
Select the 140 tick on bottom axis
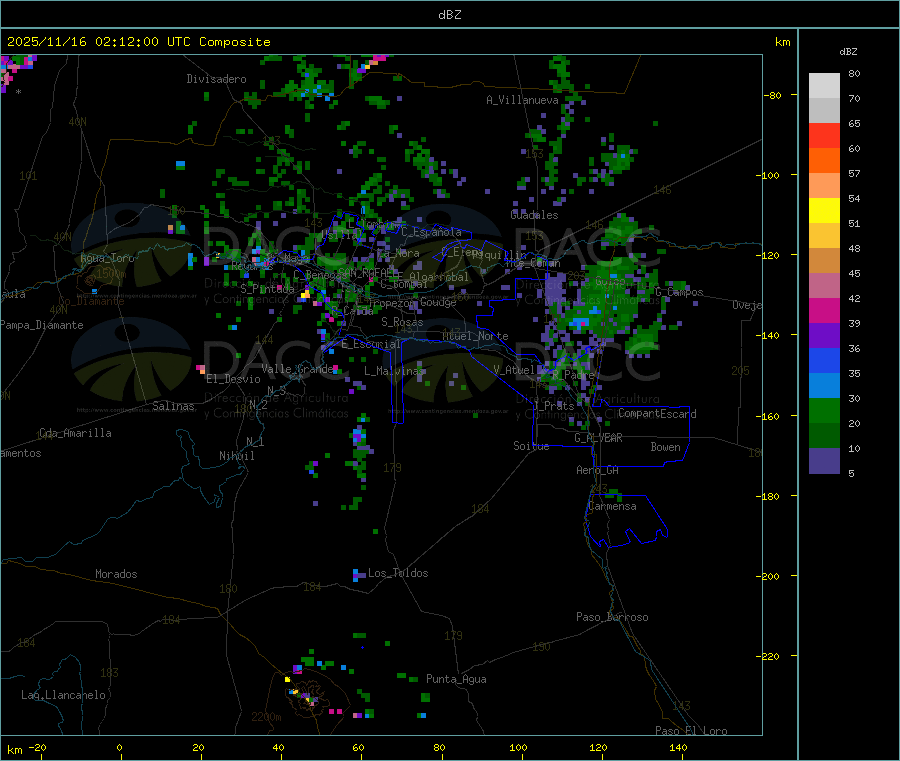click(x=678, y=748)
